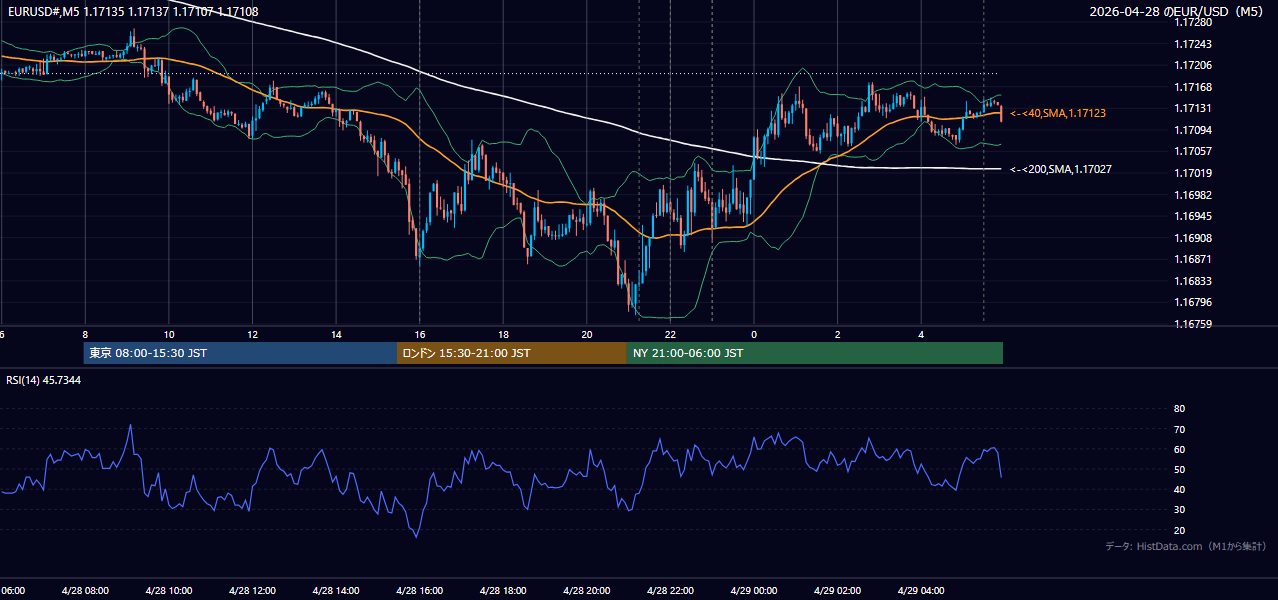The image size is (1278, 600).
Task: Click price axis value 1.16759
Action: click(x=1193, y=324)
